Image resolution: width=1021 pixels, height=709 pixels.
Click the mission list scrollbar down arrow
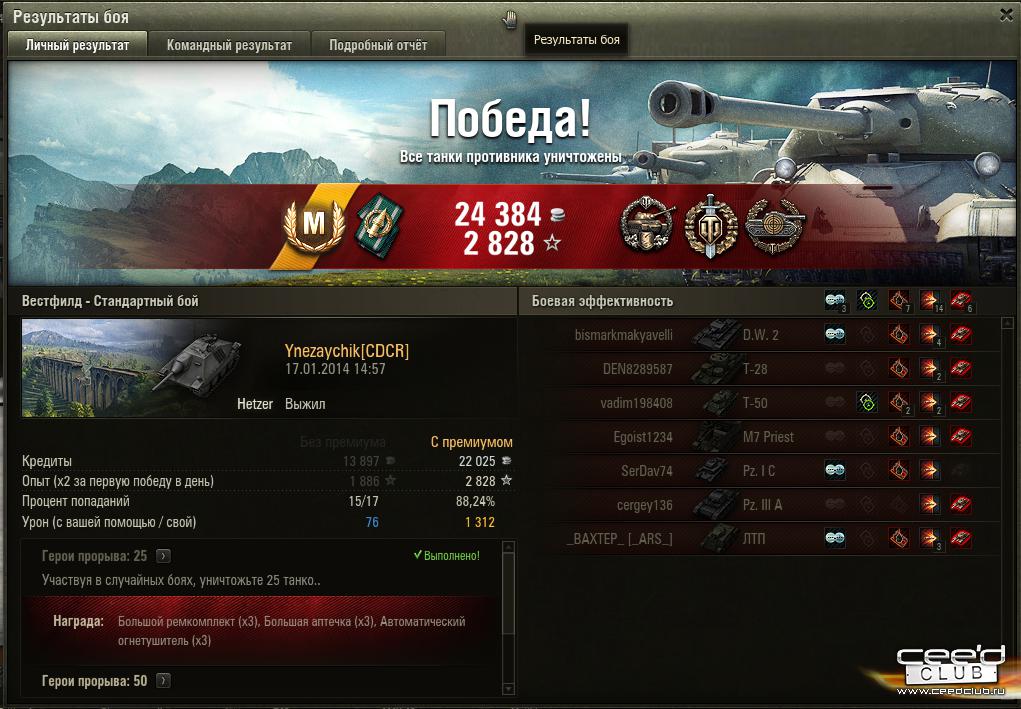coord(509,689)
